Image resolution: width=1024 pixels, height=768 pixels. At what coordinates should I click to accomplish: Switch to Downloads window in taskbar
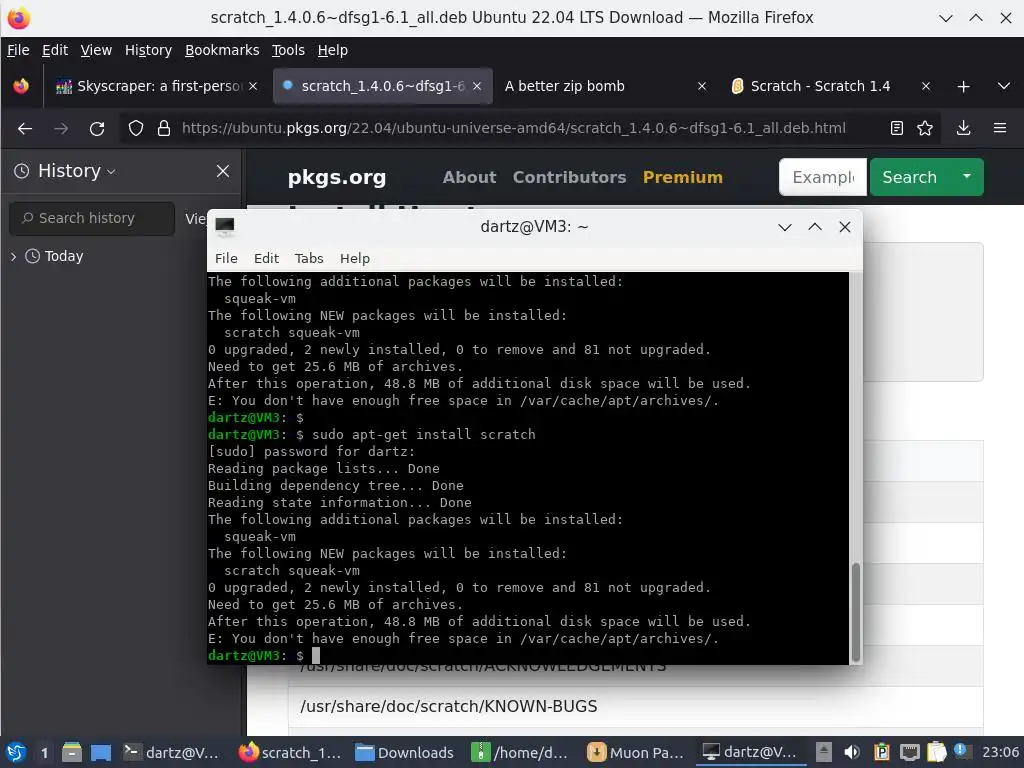[405, 752]
